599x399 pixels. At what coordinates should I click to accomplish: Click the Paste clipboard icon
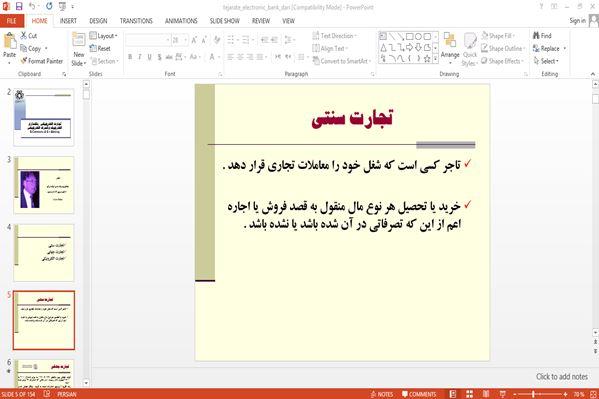tap(10, 41)
